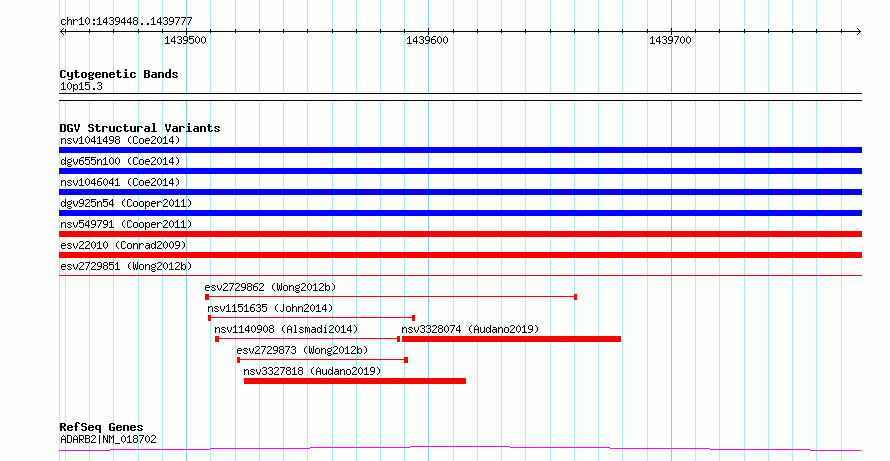Select the esv22010 red variant bar
This screenshot has width=890, height=461.
click(x=460, y=255)
